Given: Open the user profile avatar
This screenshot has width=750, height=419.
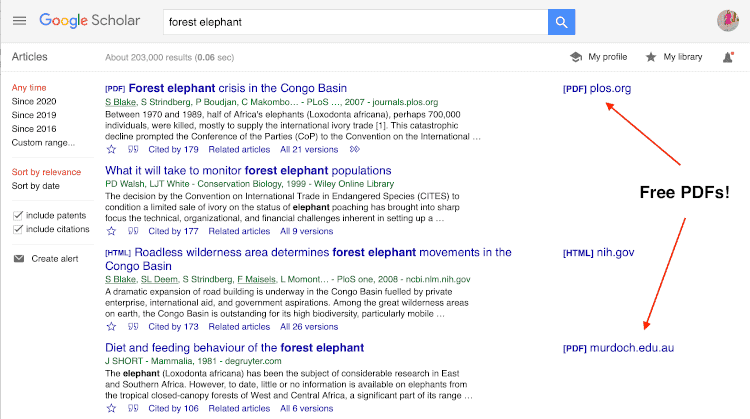Looking at the screenshot, I should tap(728, 21).
